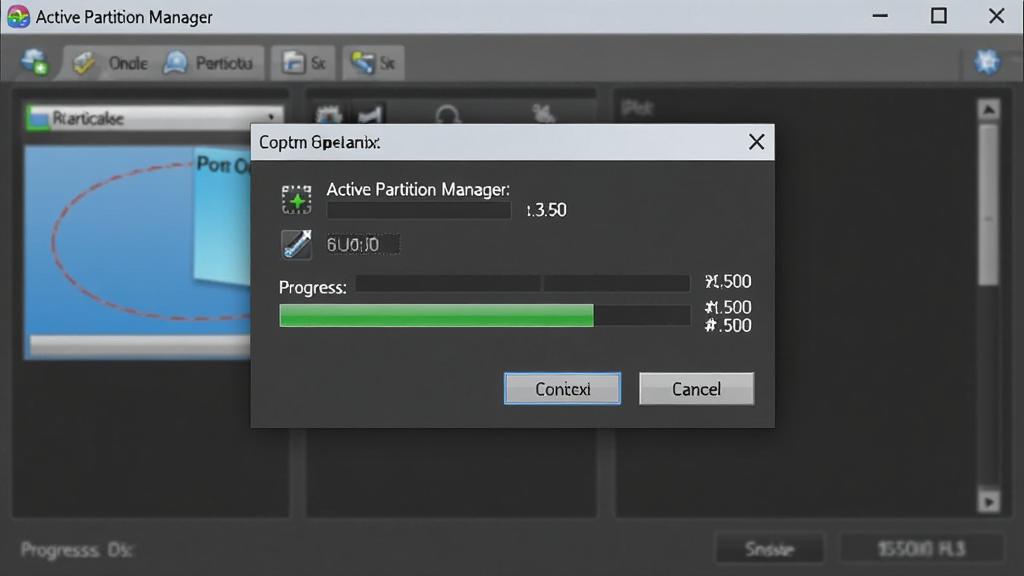1024x576 pixels.
Task: Click the second Sx toolbar button with arrow icon
Action: (373, 63)
